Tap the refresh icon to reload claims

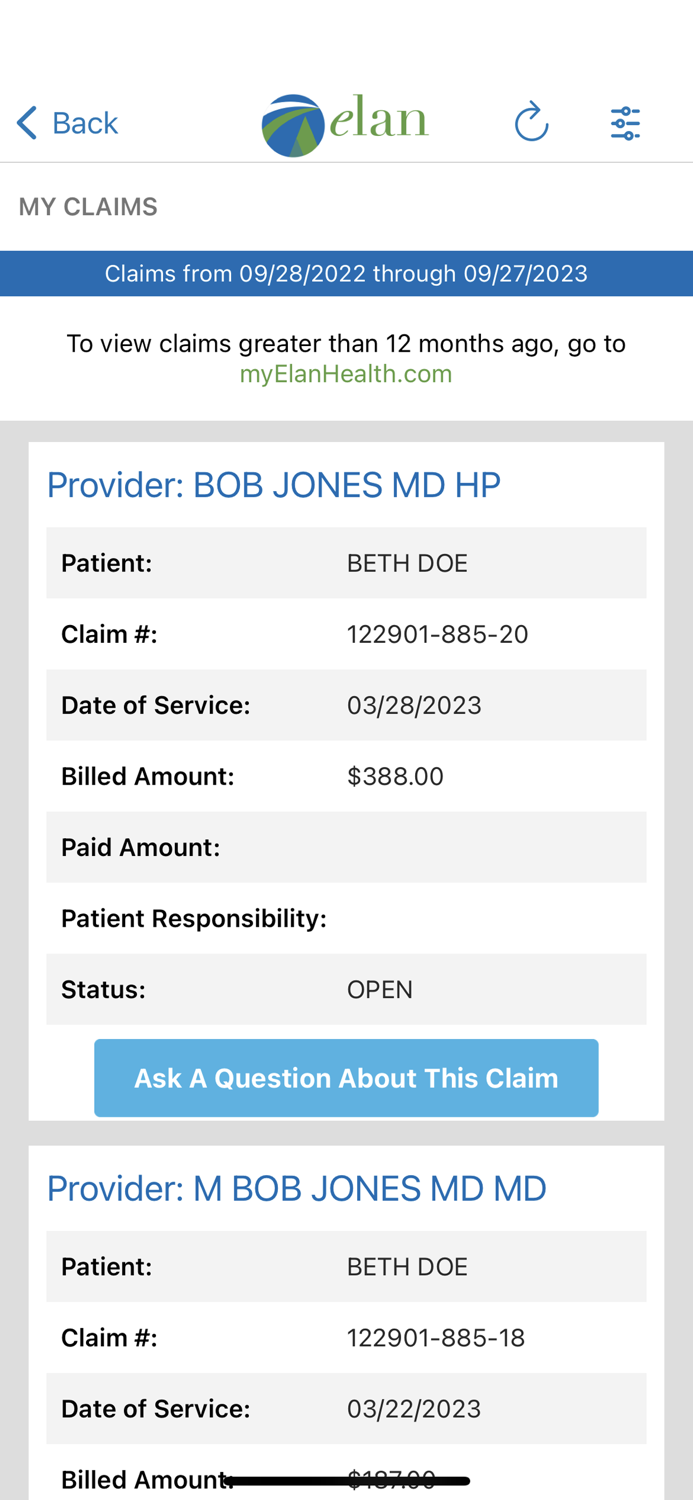[x=531, y=120]
